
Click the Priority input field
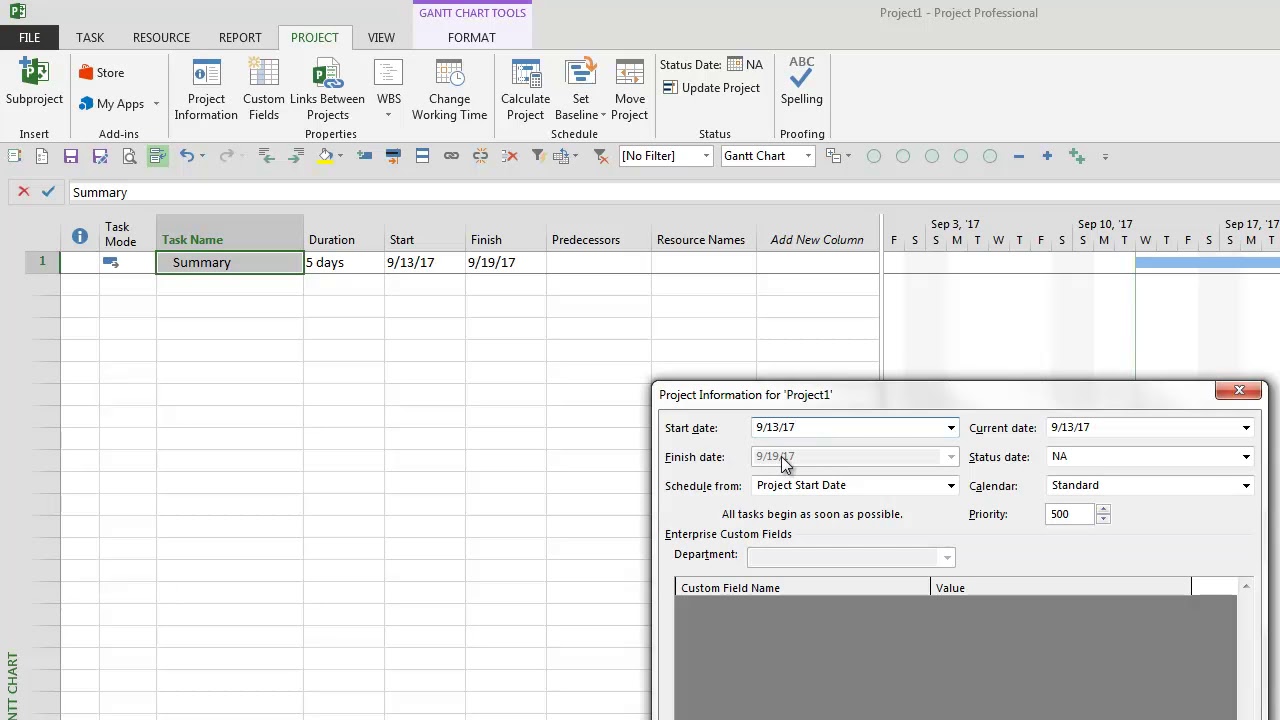(1070, 514)
